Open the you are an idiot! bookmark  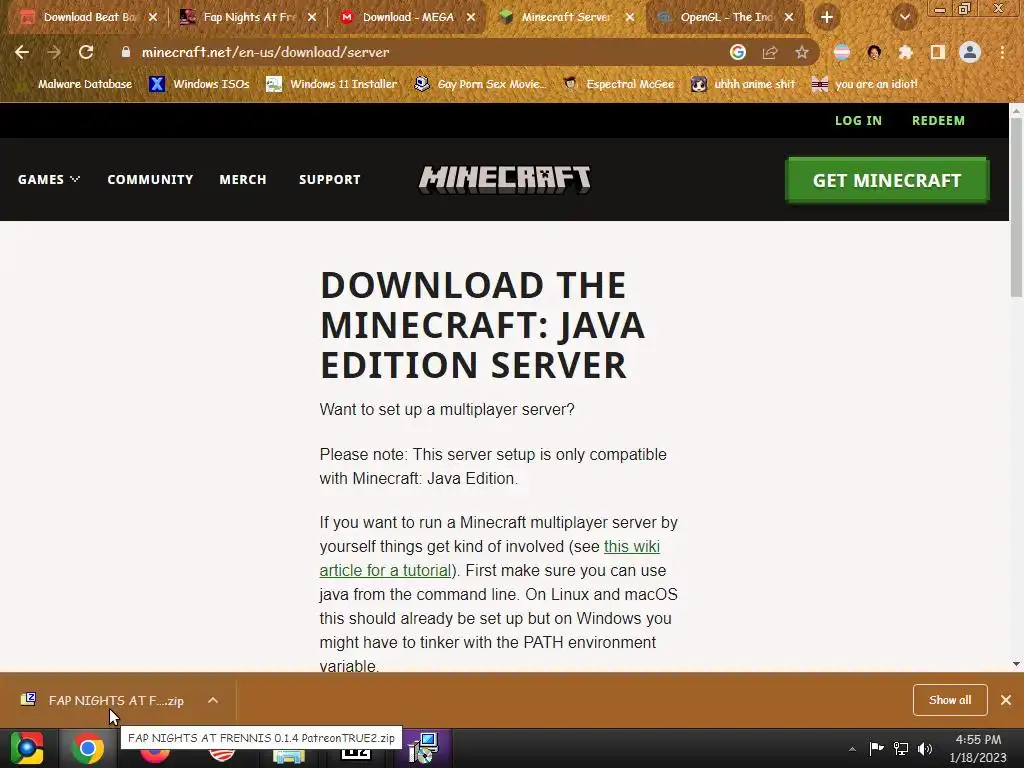(x=864, y=84)
